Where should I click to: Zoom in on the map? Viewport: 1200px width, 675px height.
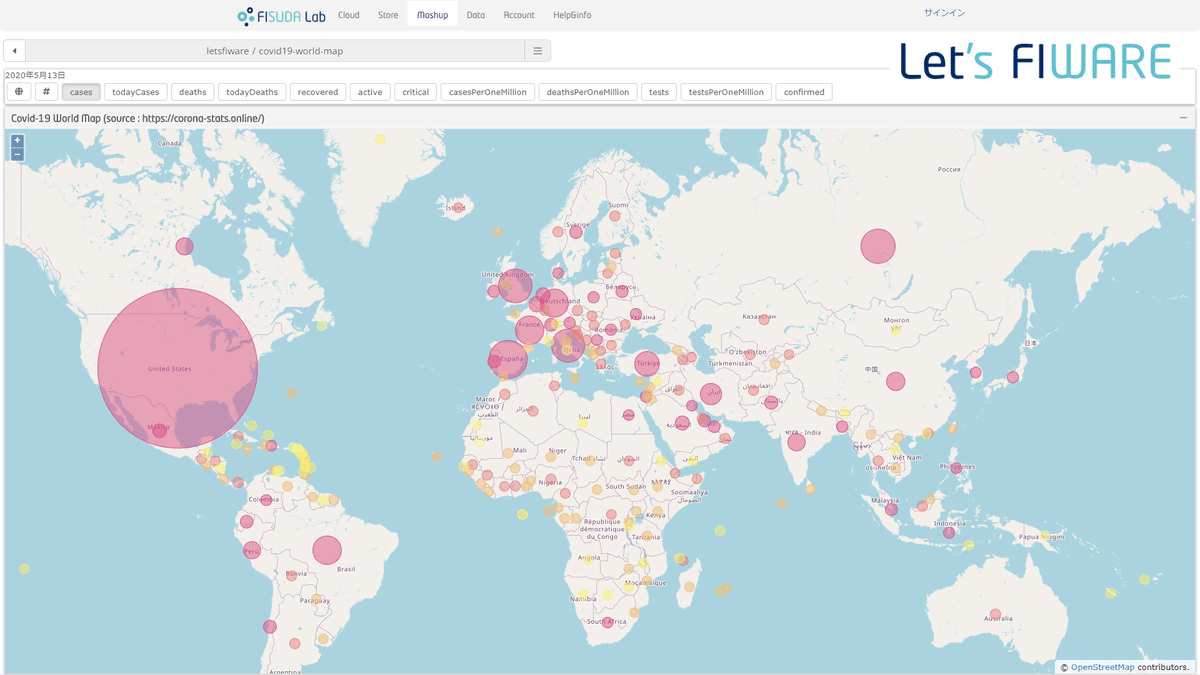click(x=17, y=141)
